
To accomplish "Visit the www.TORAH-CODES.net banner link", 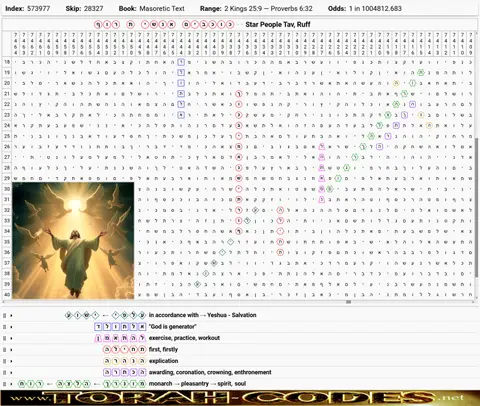I will [240, 397].
